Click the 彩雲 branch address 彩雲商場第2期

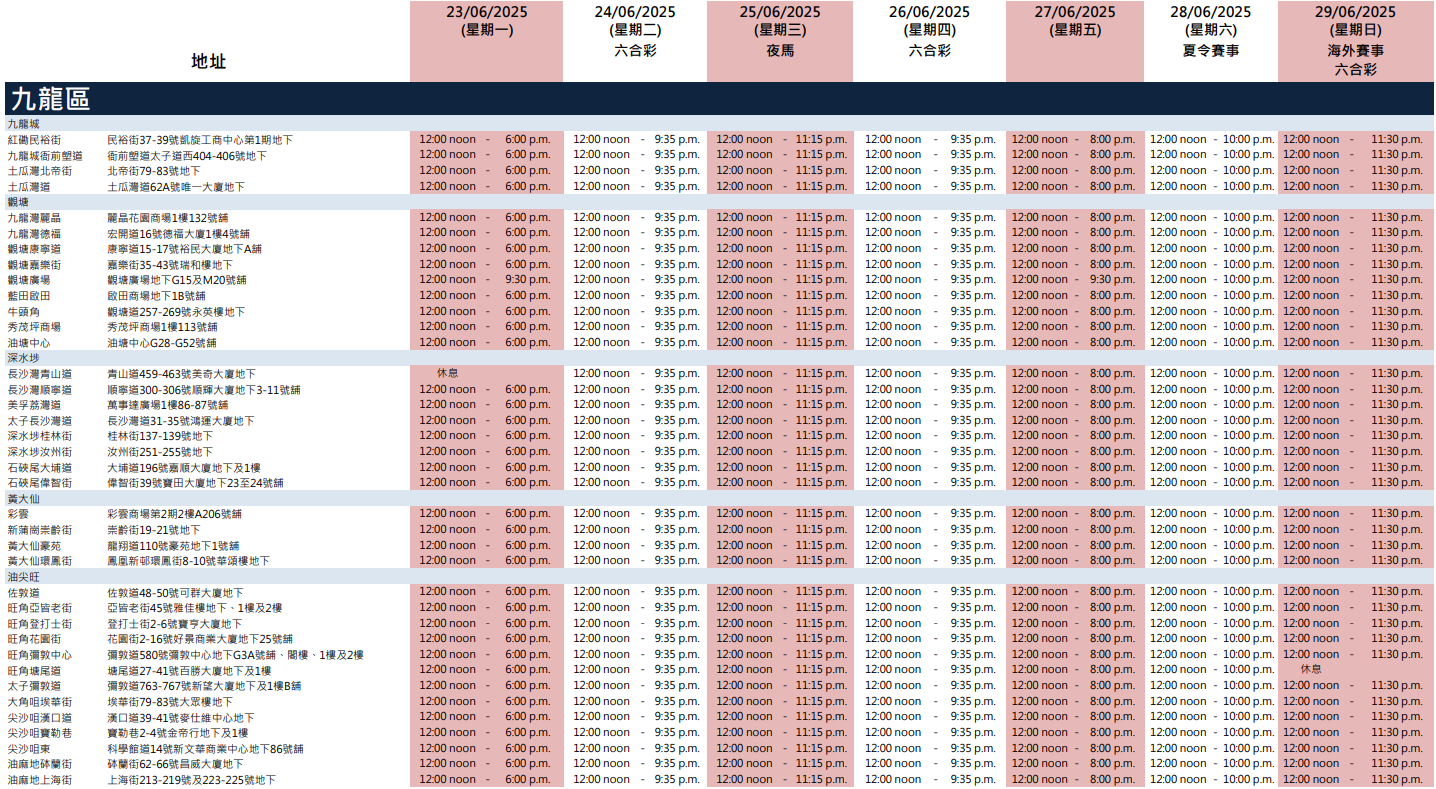pos(174,514)
